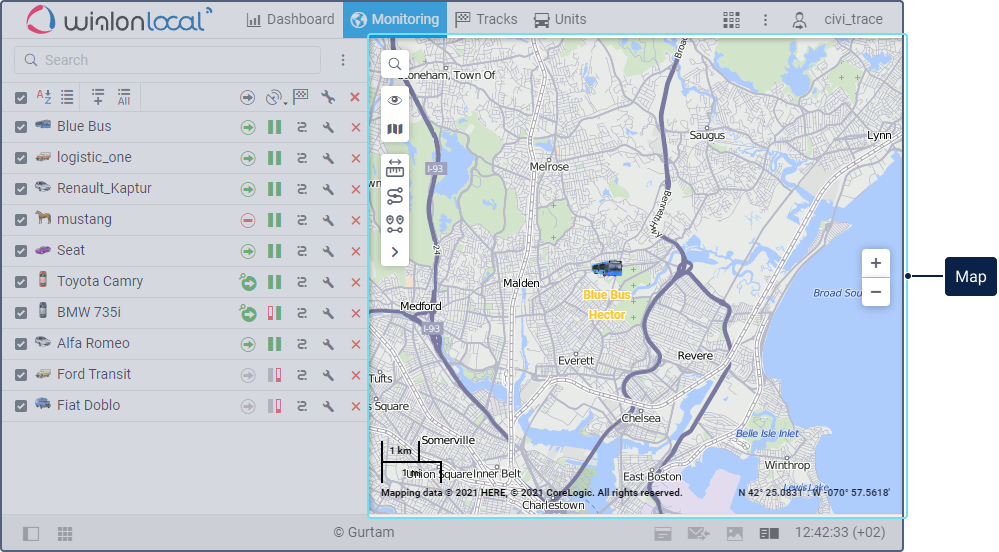Click the 12:42:33 (+02) clock
The height and width of the screenshot is (552, 999).
point(840,532)
